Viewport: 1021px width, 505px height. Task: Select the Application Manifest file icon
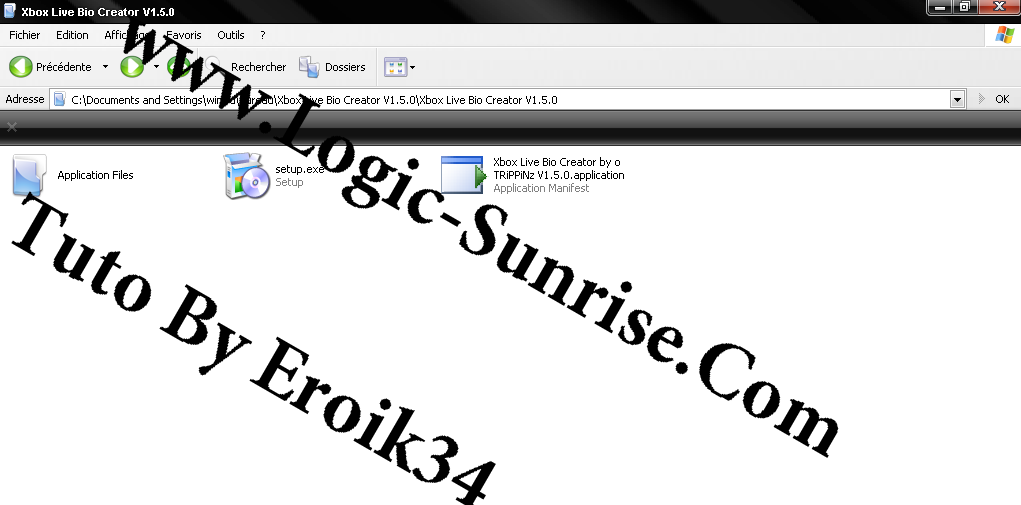[x=464, y=174]
